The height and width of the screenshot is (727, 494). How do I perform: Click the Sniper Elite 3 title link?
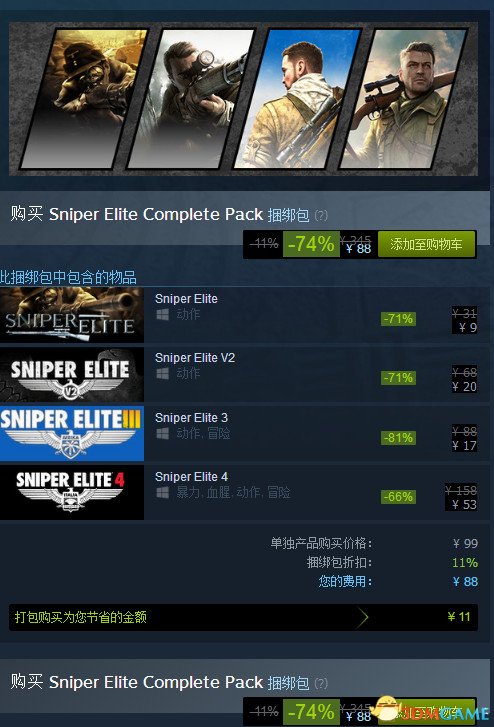(191, 418)
